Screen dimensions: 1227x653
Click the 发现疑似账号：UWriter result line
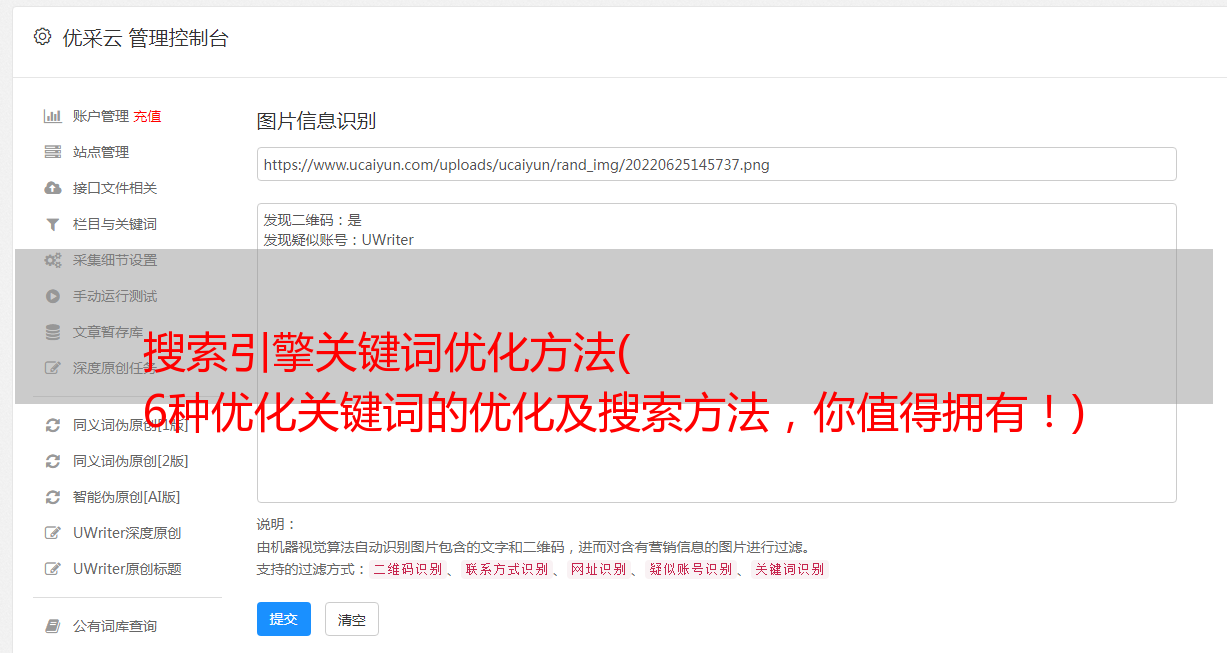(339, 240)
